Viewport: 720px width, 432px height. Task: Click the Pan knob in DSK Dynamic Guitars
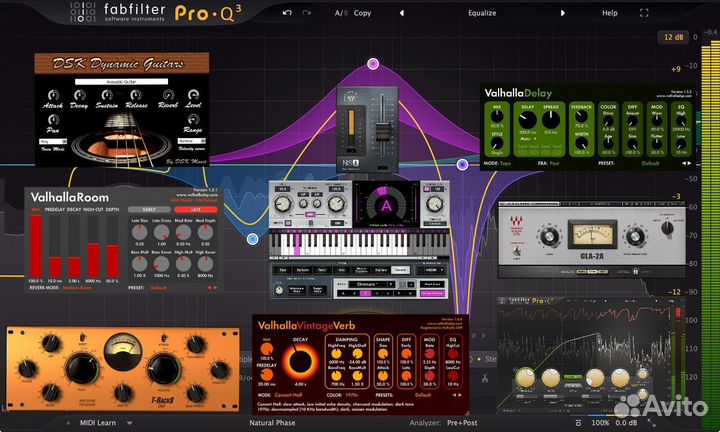53,120
